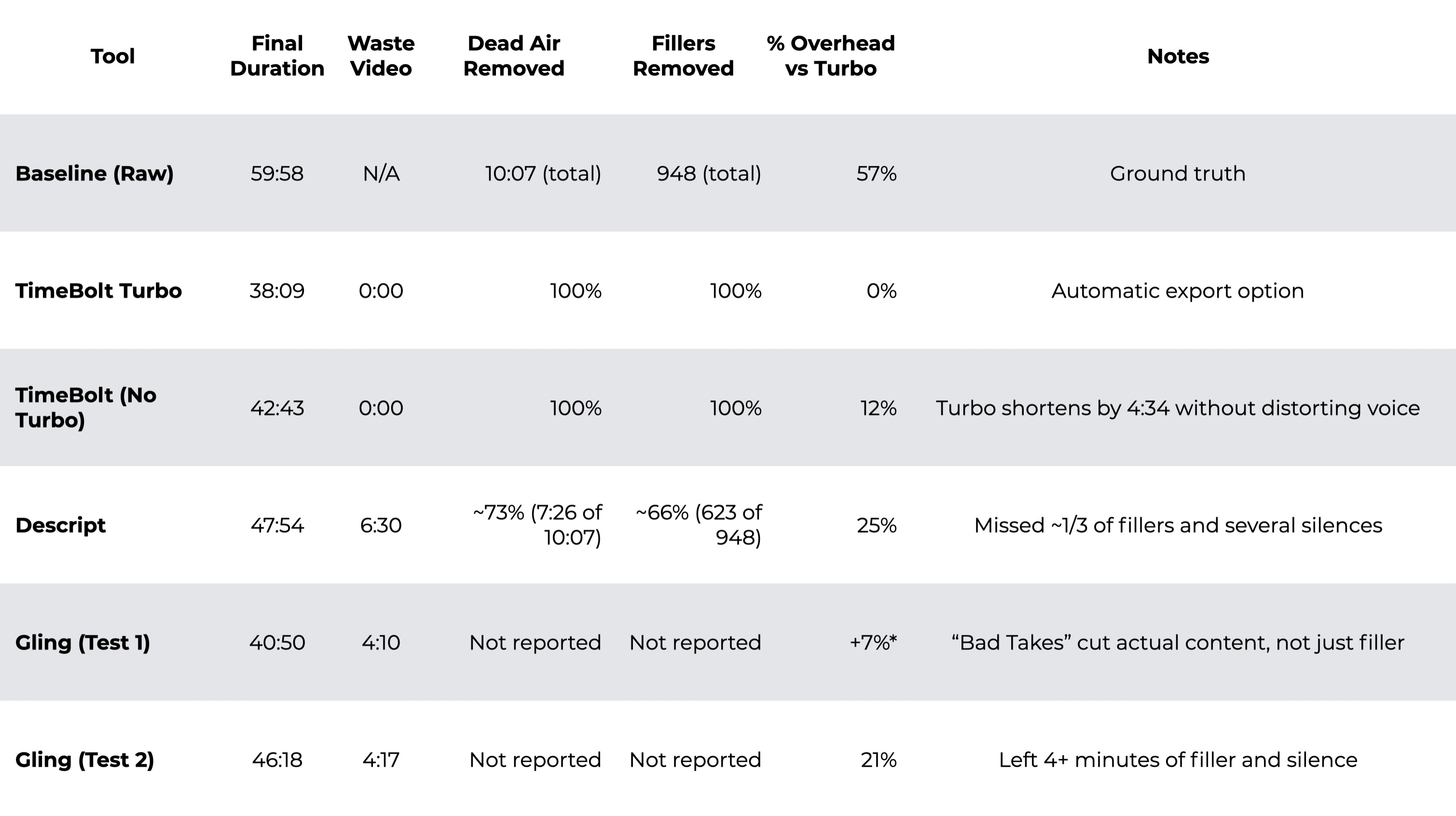1456x816 pixels.
Task: Select the Baseline (Raw) row label
Action: [x=95, y=174]
